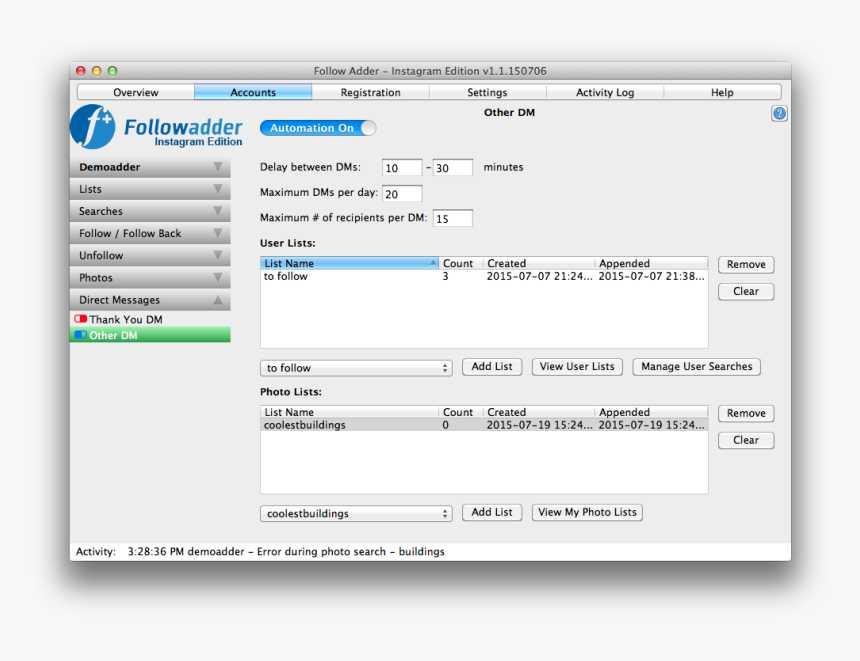Image resolution: width=860 pixels, height=661 pixels.
Task: Expand the Unfollow sidebar section
Action: click(150, 256)
